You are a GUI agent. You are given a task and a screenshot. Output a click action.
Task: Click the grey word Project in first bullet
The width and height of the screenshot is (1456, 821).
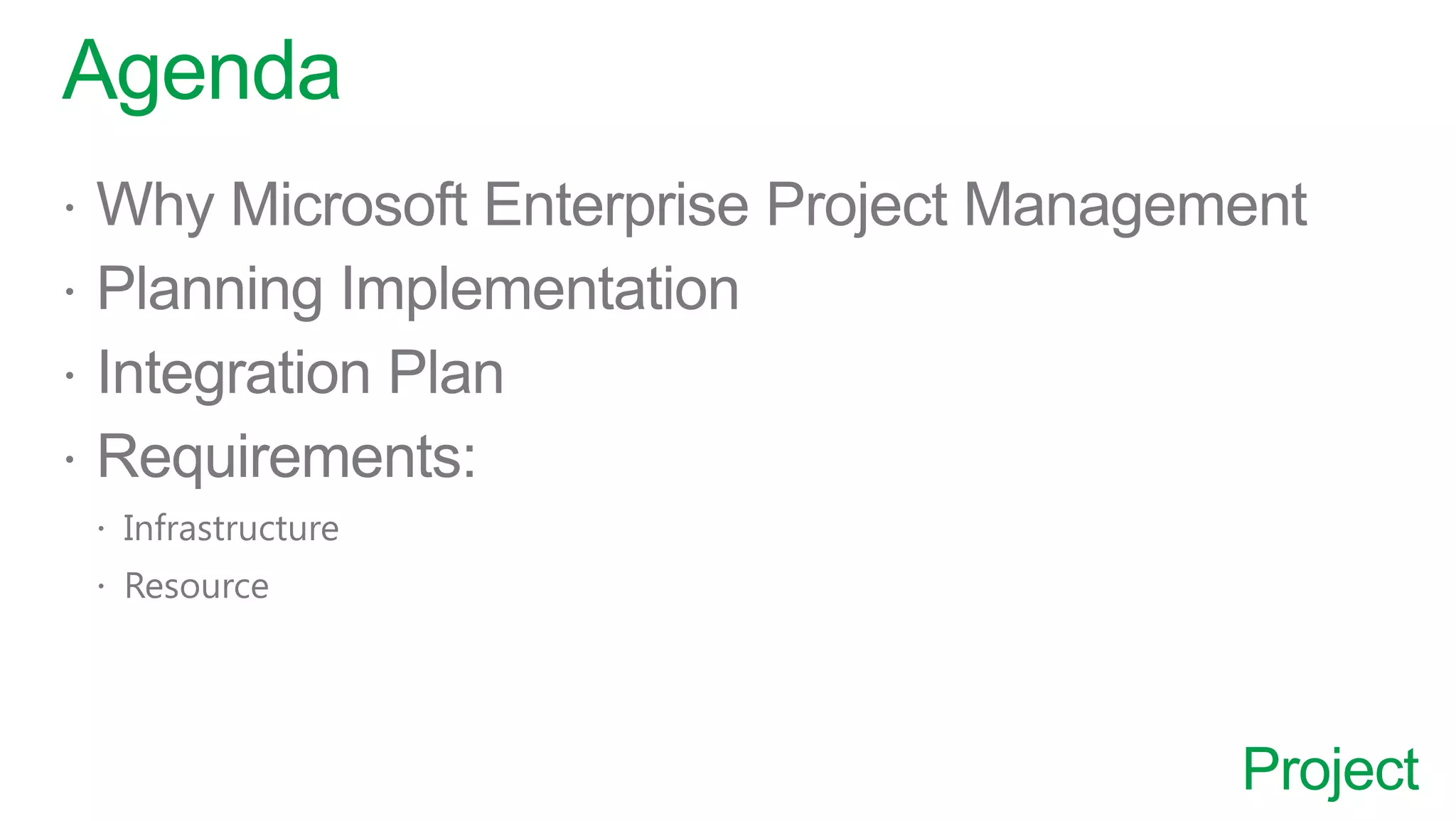click(856, 205)
